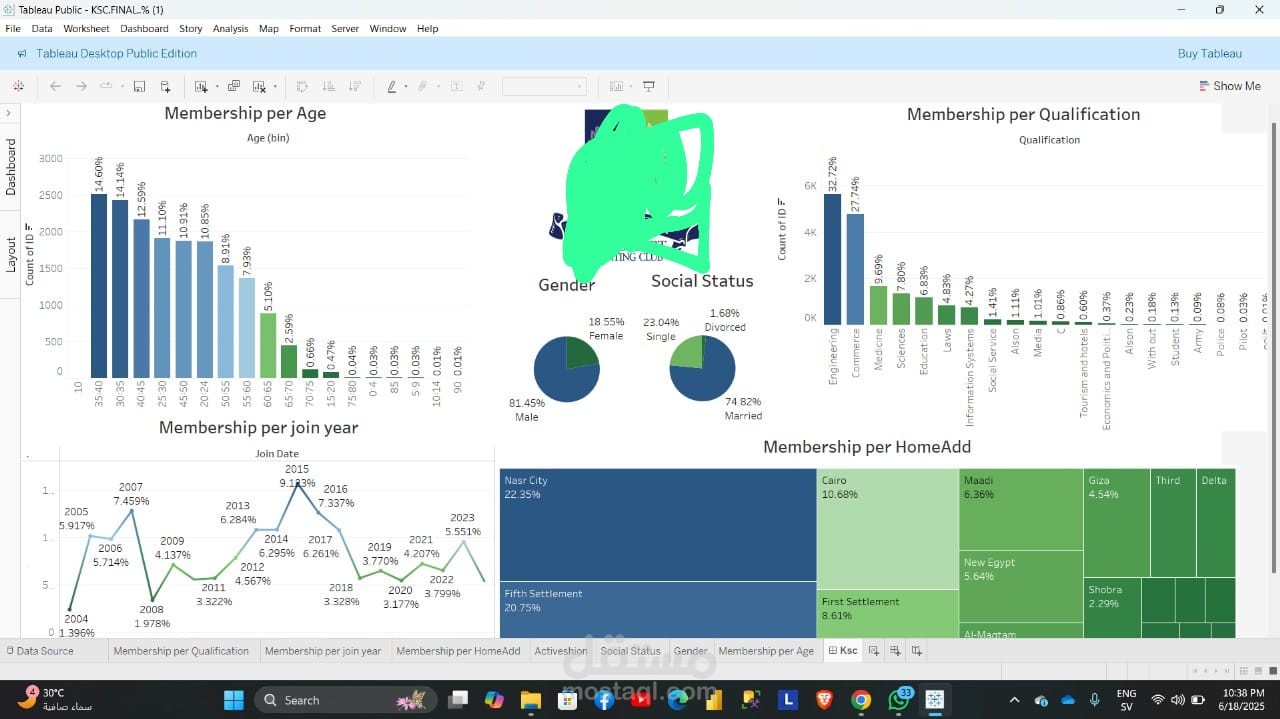Viewport: 1280px width, 719px height.
Task: Click the Sort ascending icon
Action: pyautogui.click(x=328, y=86)
